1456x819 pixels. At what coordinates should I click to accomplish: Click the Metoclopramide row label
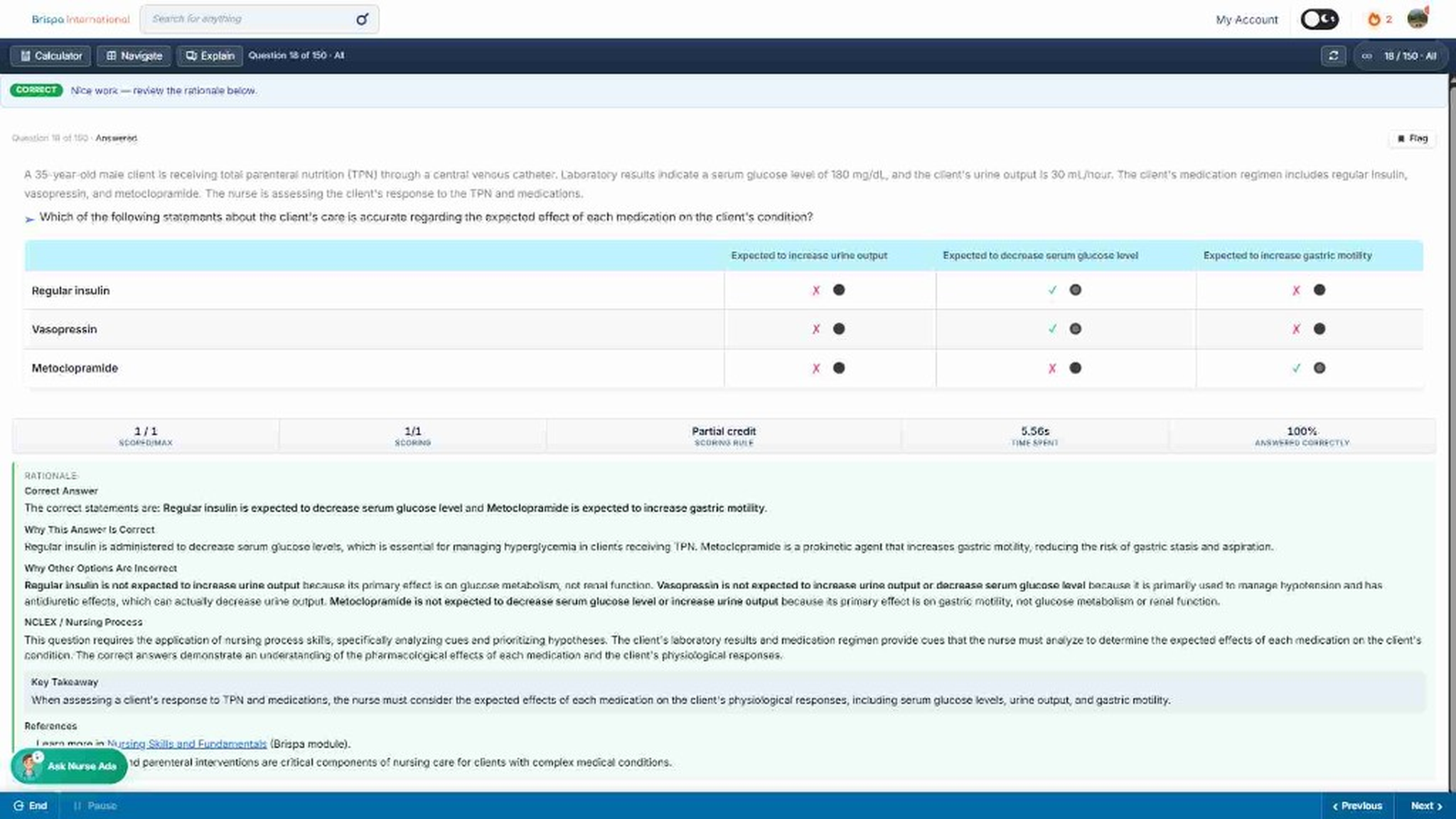[75, 368]
